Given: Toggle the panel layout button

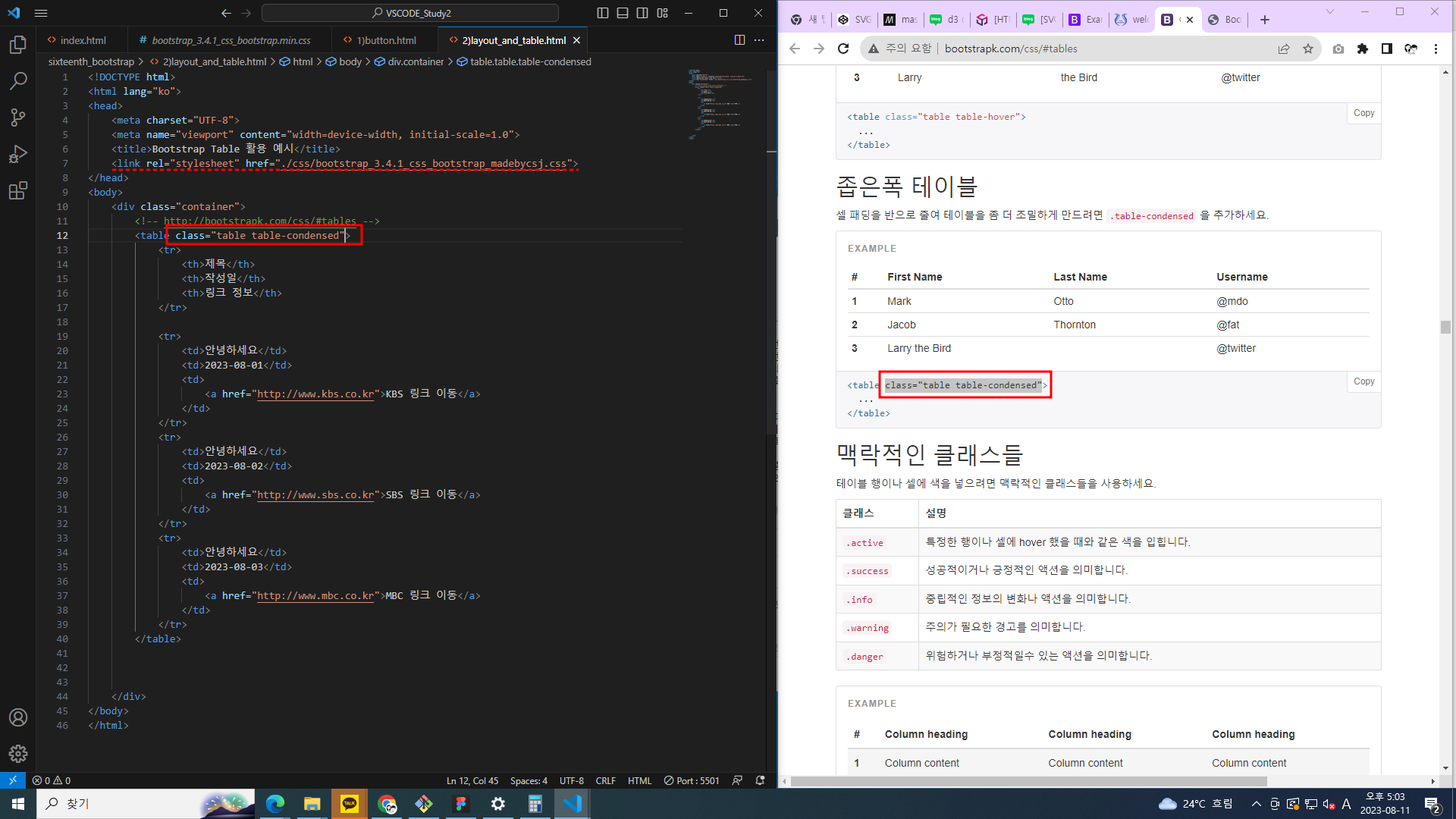Looking at the screenshot, I should pyautogui.click(x=623, y=13).
